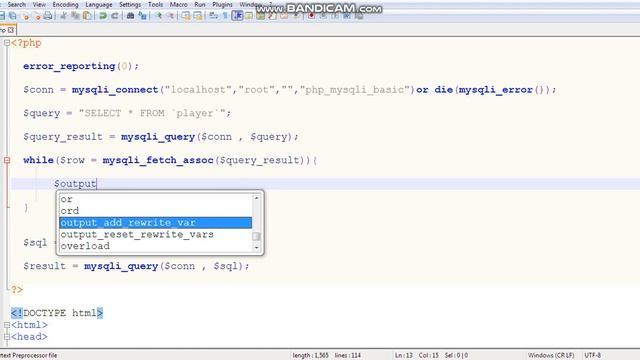Screen dimensions: 640x360
Task: Click the Zoom Out toolbar icon
Action: coord(171,16)
